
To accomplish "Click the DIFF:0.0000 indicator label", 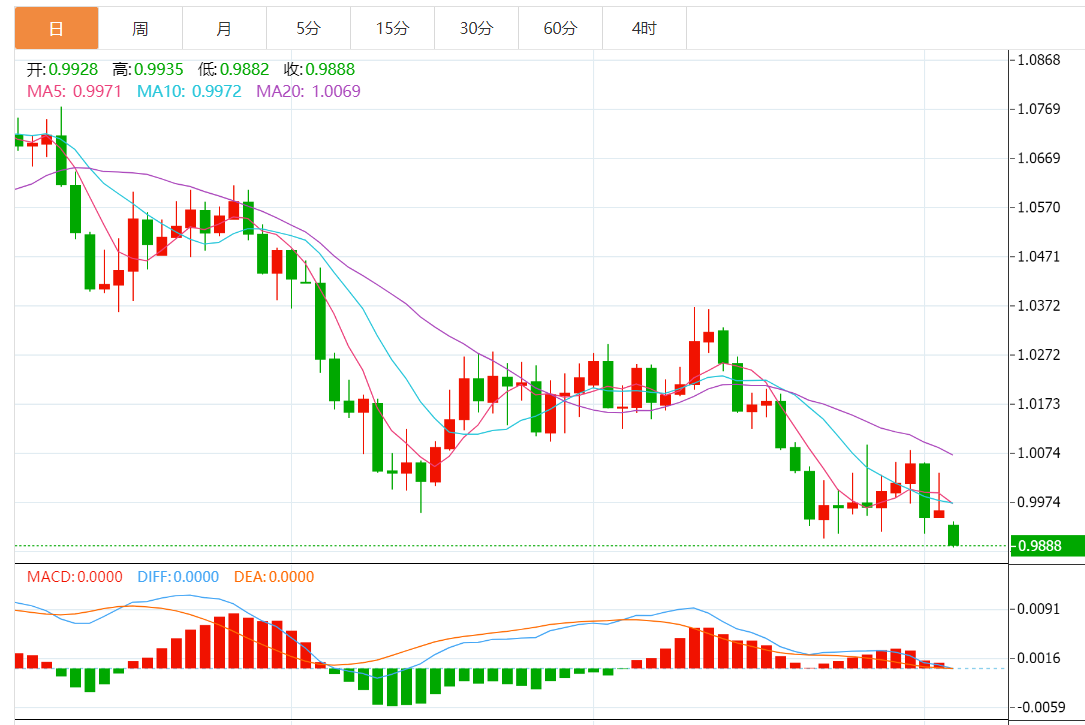I will (x=178, y=577).
